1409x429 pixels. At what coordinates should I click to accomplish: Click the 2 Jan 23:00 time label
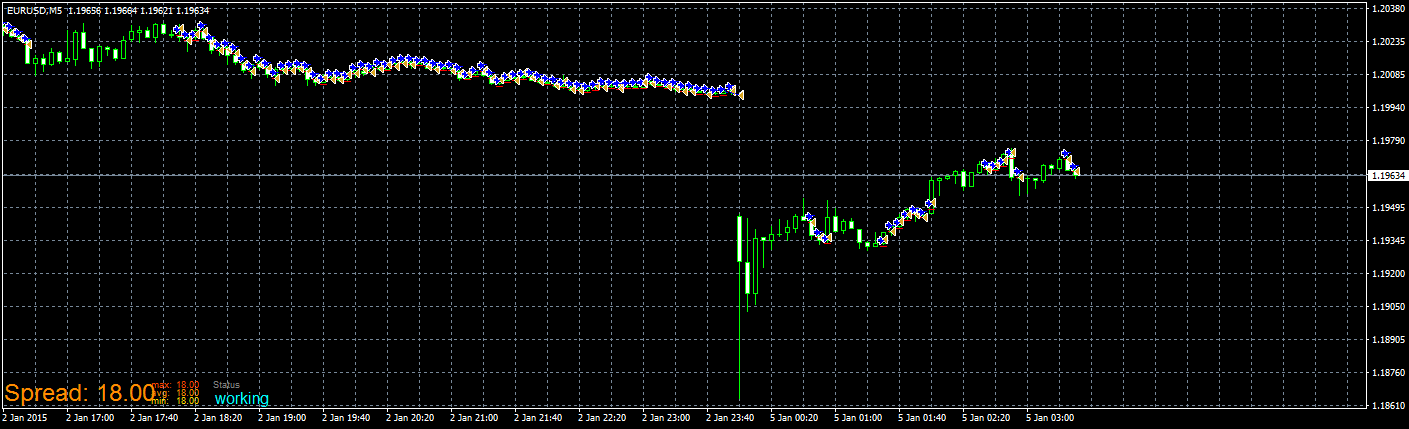pos(666,418)
